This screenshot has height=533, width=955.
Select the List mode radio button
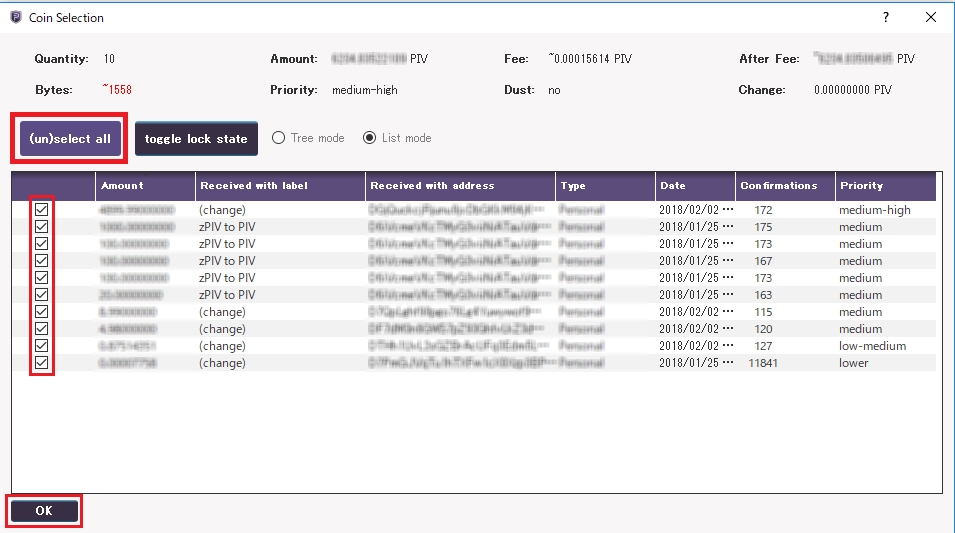tap(370, 138)
